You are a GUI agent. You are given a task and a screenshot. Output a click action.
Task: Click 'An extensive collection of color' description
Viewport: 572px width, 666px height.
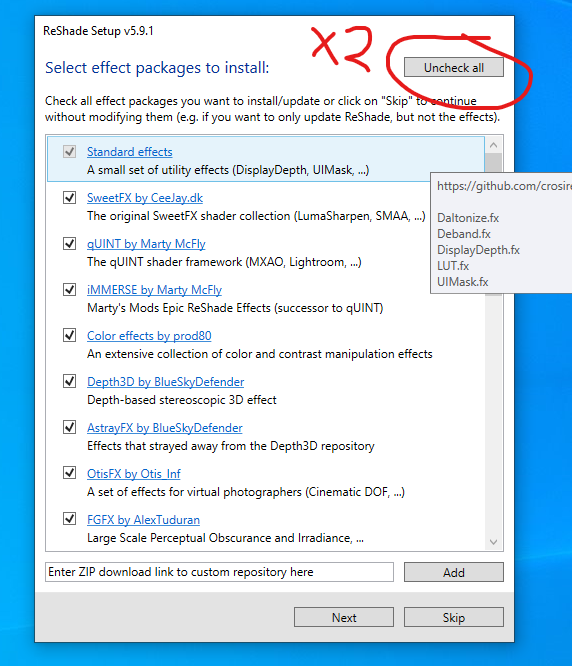(x=259, y=354)
